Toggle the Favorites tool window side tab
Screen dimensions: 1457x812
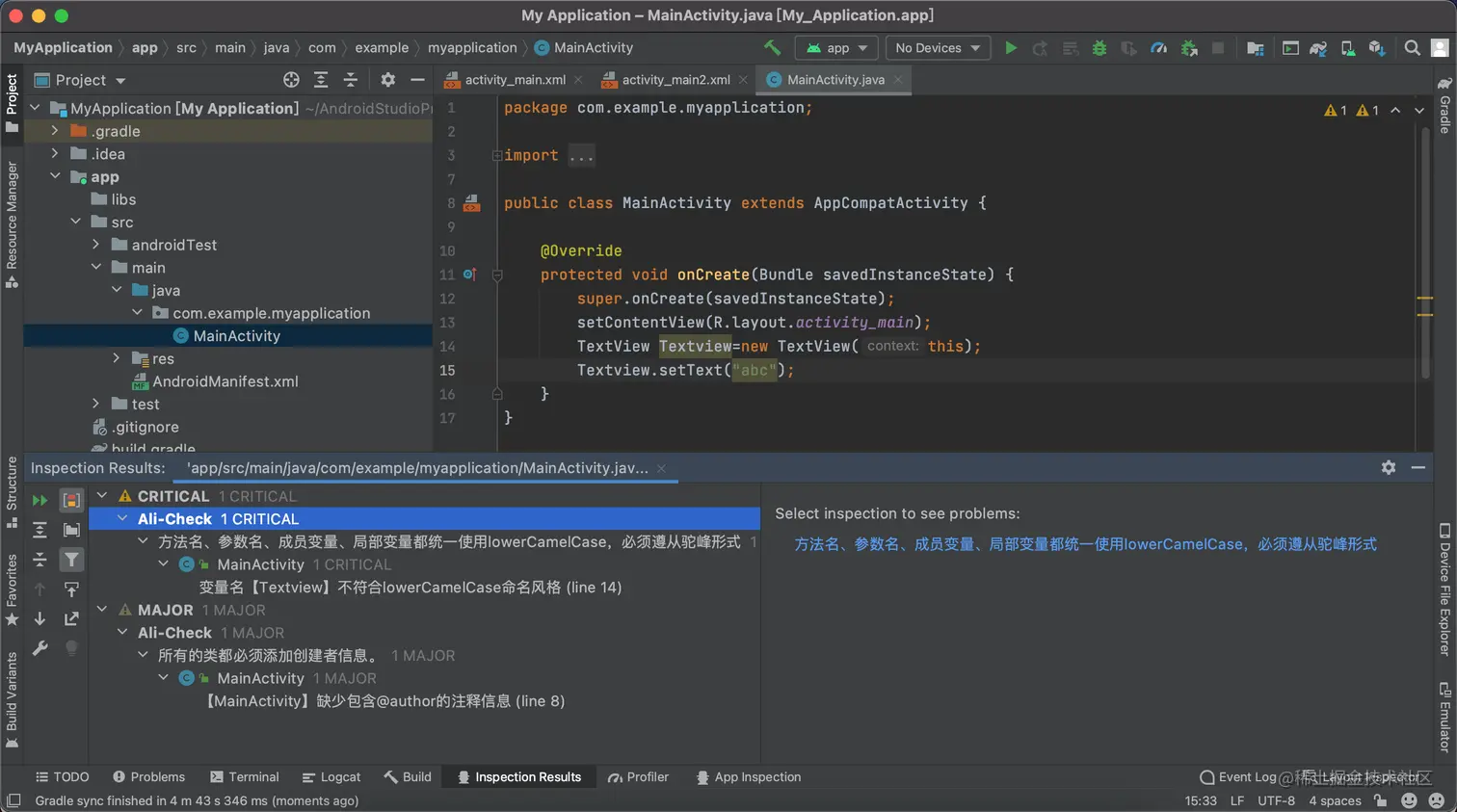12,589
